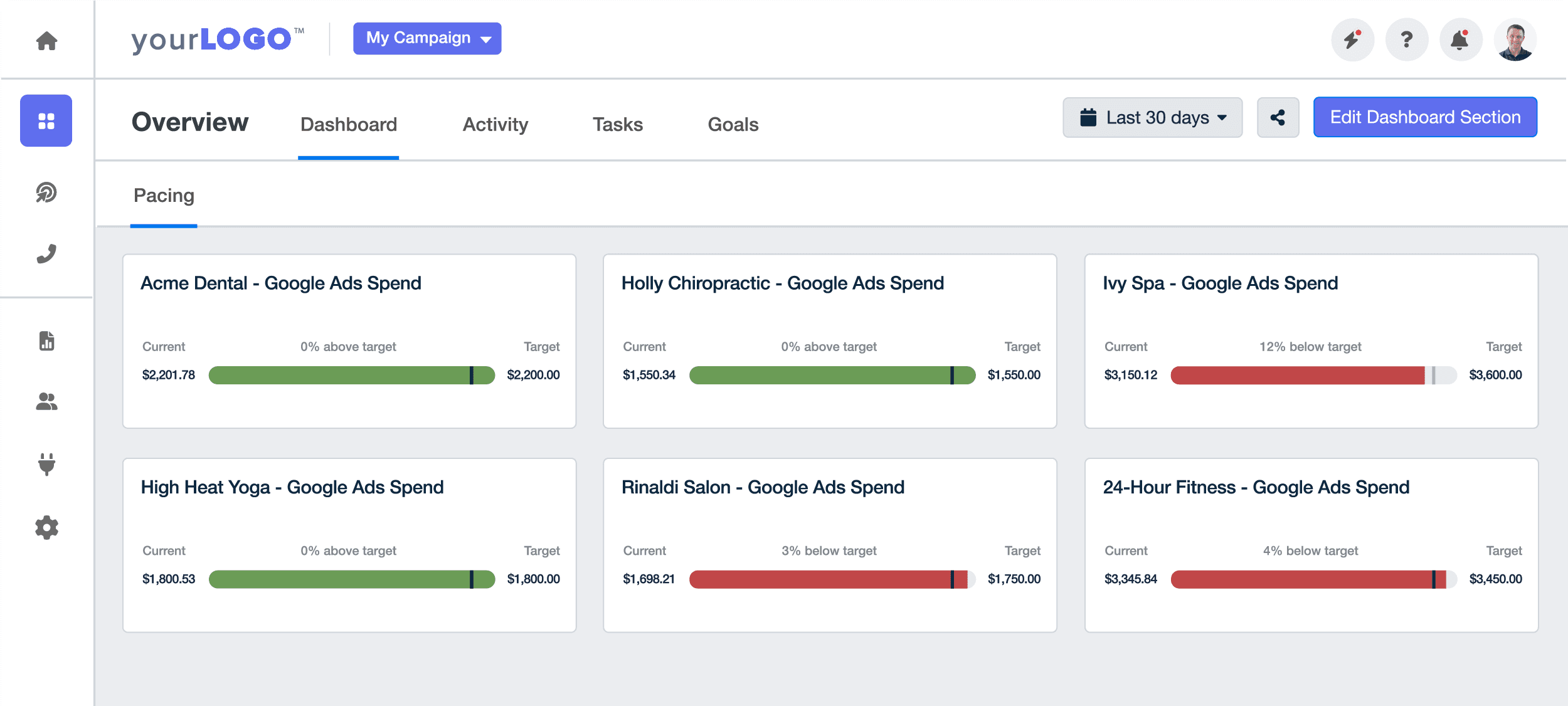This screenshot has width=1568, height=706.
Task: Click the Ivy Spa pacing progress bar
Action: (x=1313, y=375)
